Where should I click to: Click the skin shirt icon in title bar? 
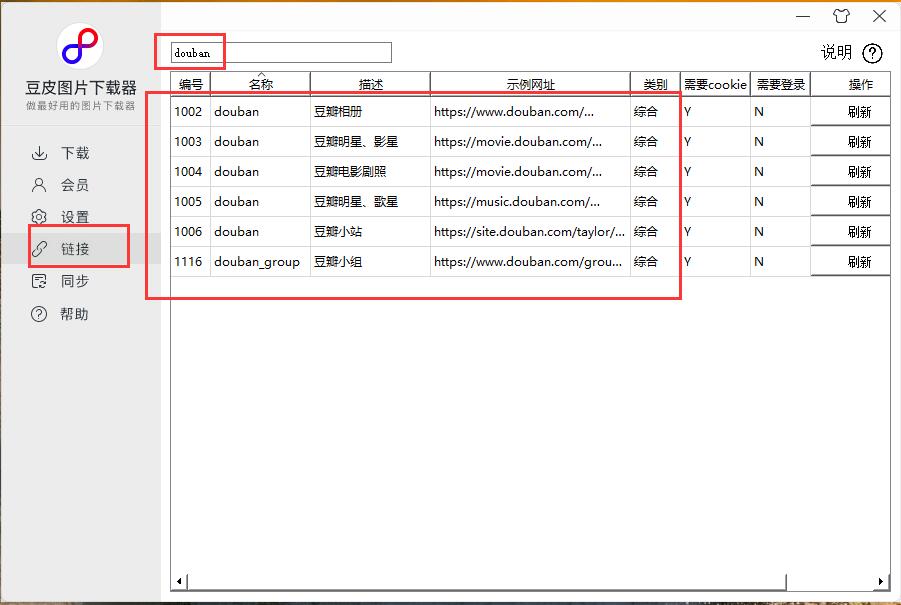point(841,16)
